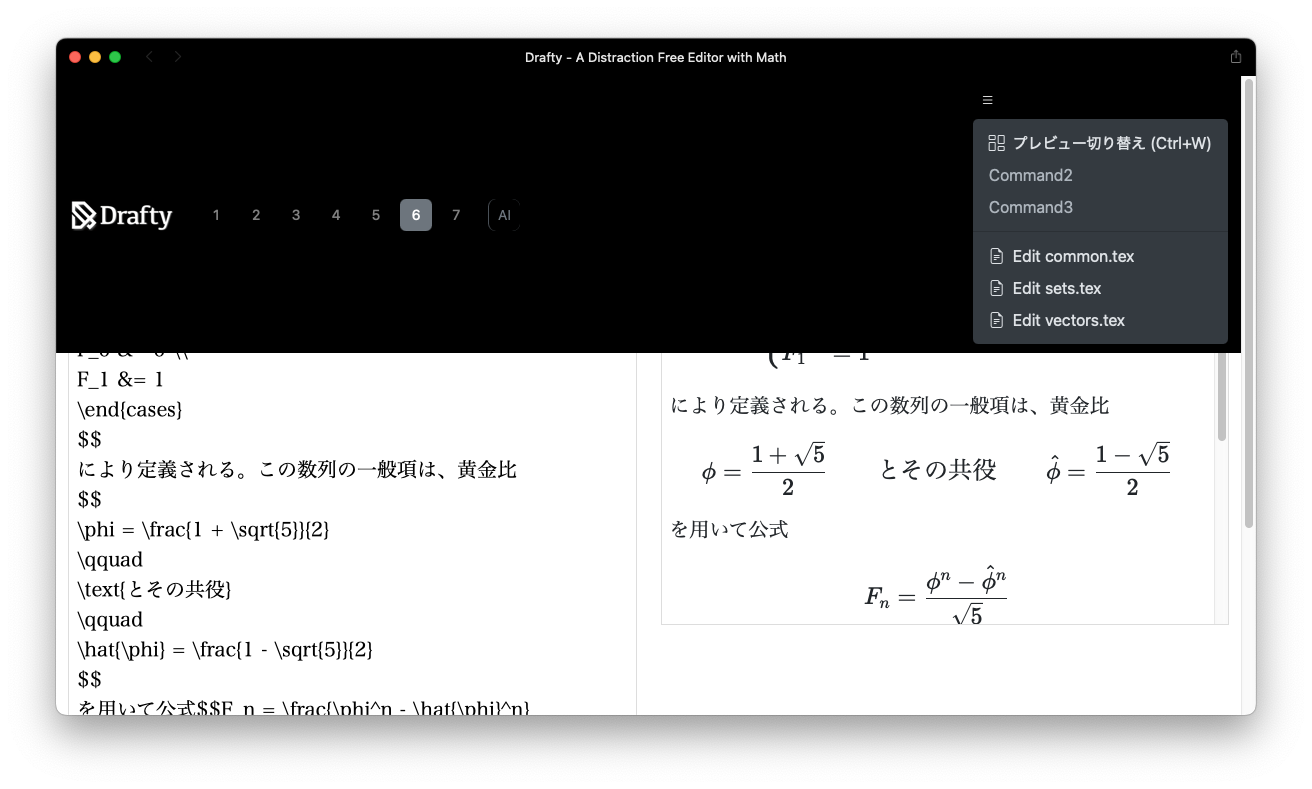Select プレビュー切り替え (Ctrl+W) menu entry
The image size is (1312, 789).
tap(1100, 143)
